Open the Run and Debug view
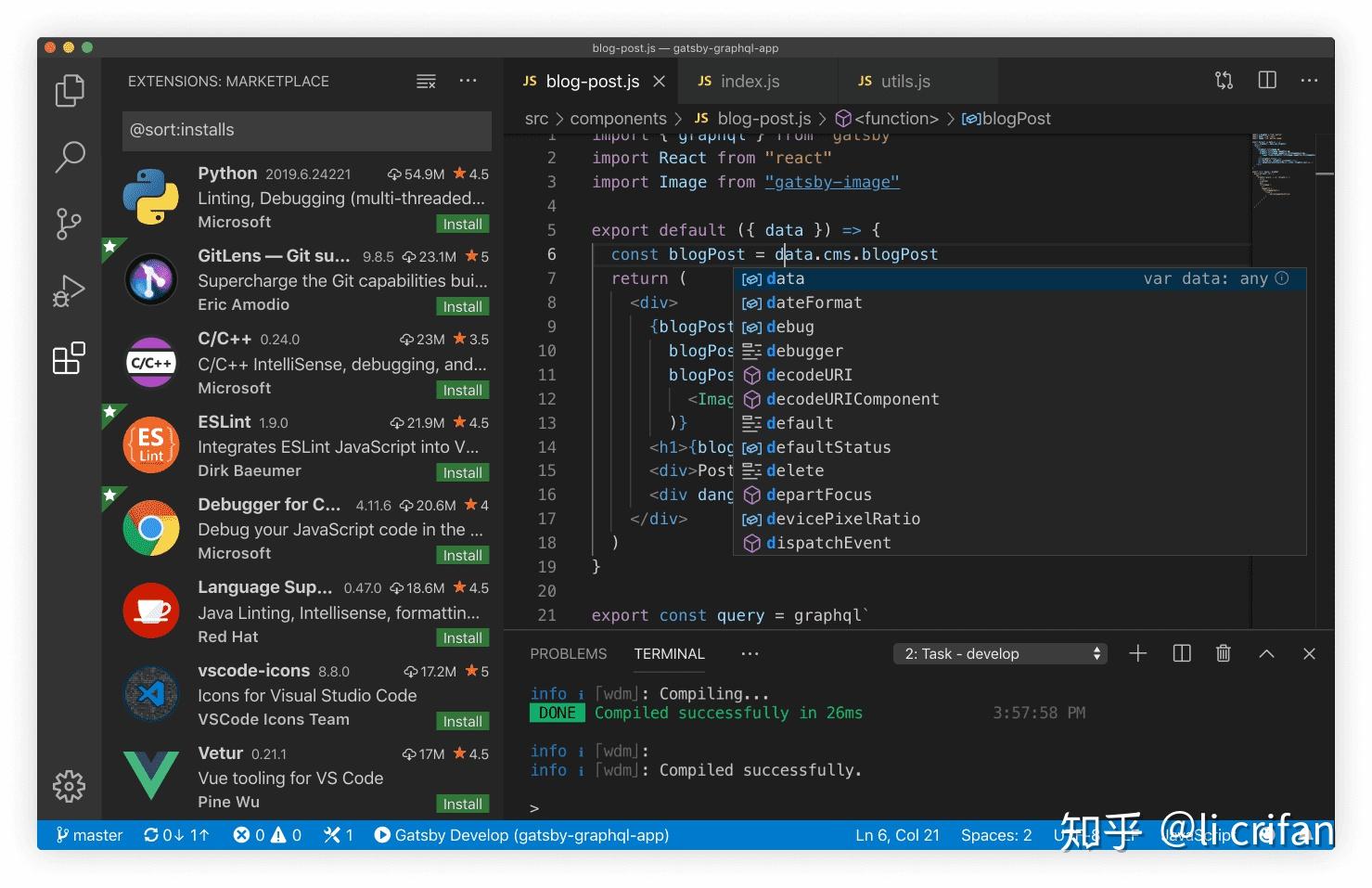Screen dimensions: 1372x888 pyautogui.click(x=70, y=291)
